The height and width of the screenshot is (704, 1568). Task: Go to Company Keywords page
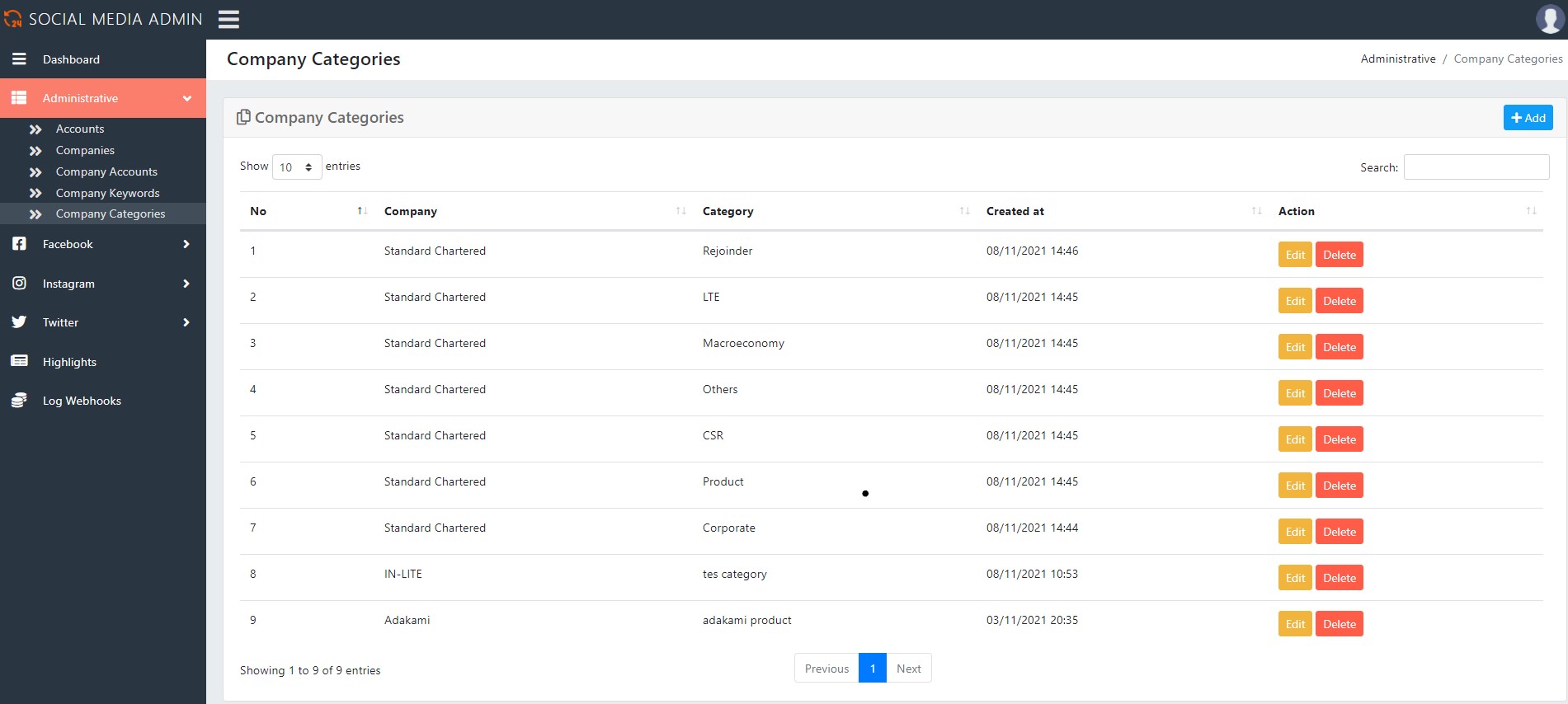108,193
